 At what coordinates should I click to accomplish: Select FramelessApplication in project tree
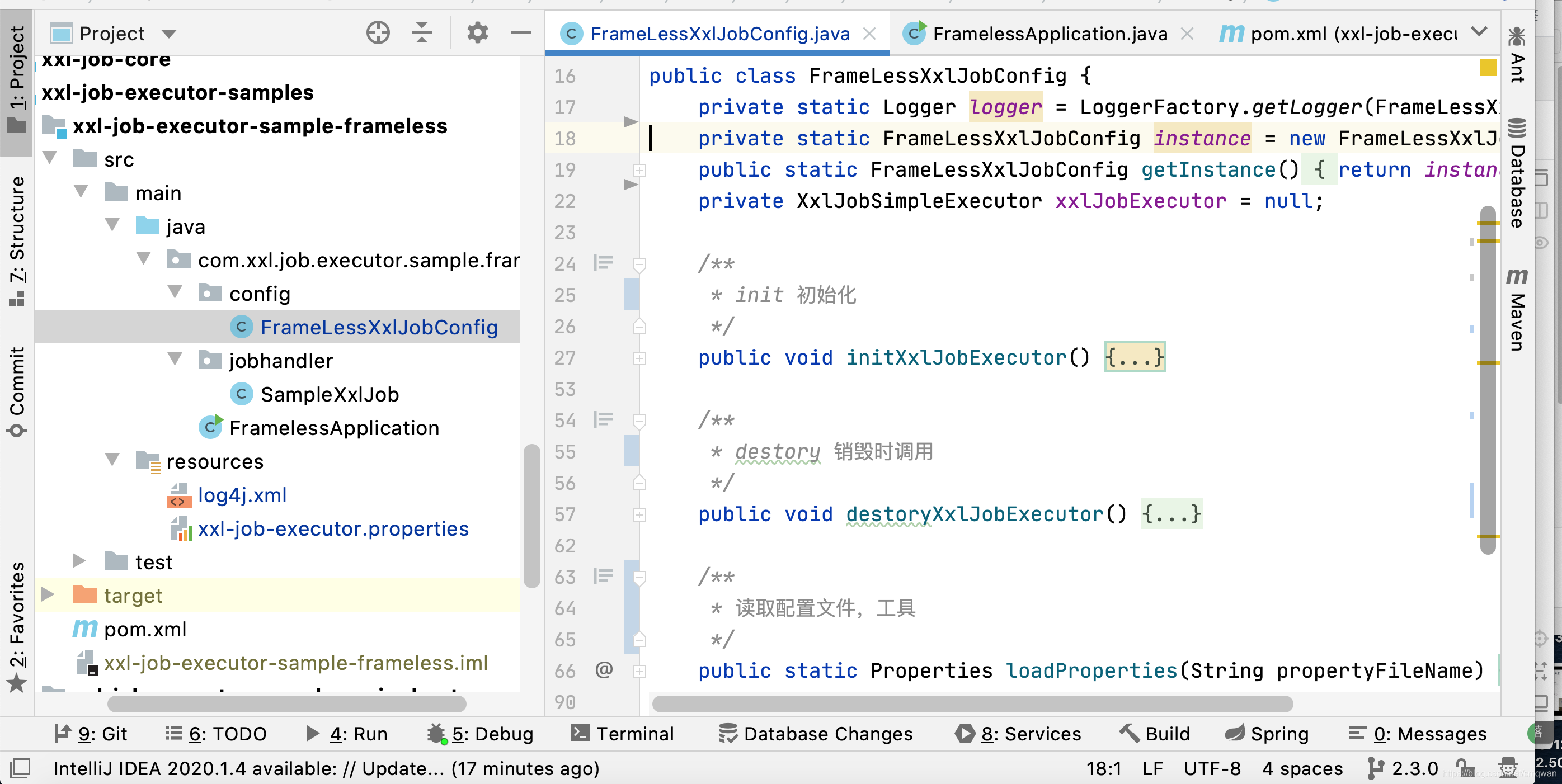coord(334,428)
